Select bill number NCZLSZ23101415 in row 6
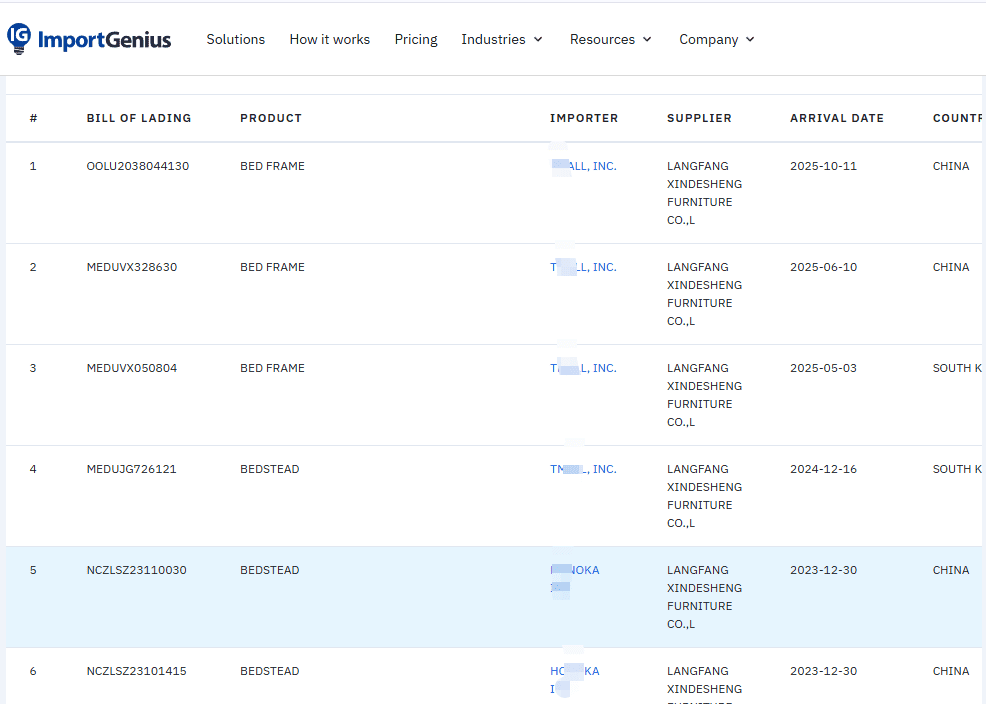The width and height of the screenshot is (986, 704). (136, 671)
